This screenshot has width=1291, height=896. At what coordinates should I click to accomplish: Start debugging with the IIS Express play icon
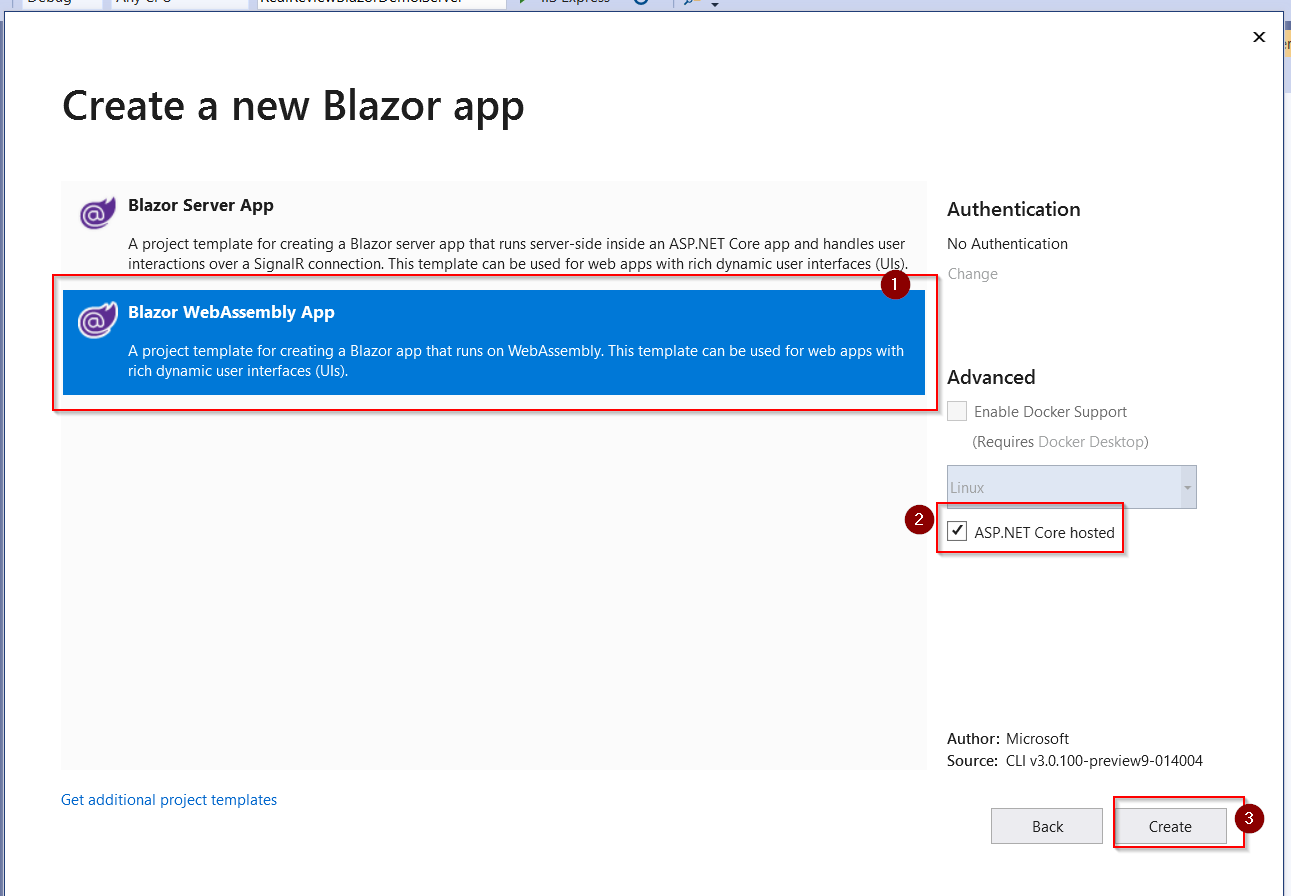coord(522,3)
